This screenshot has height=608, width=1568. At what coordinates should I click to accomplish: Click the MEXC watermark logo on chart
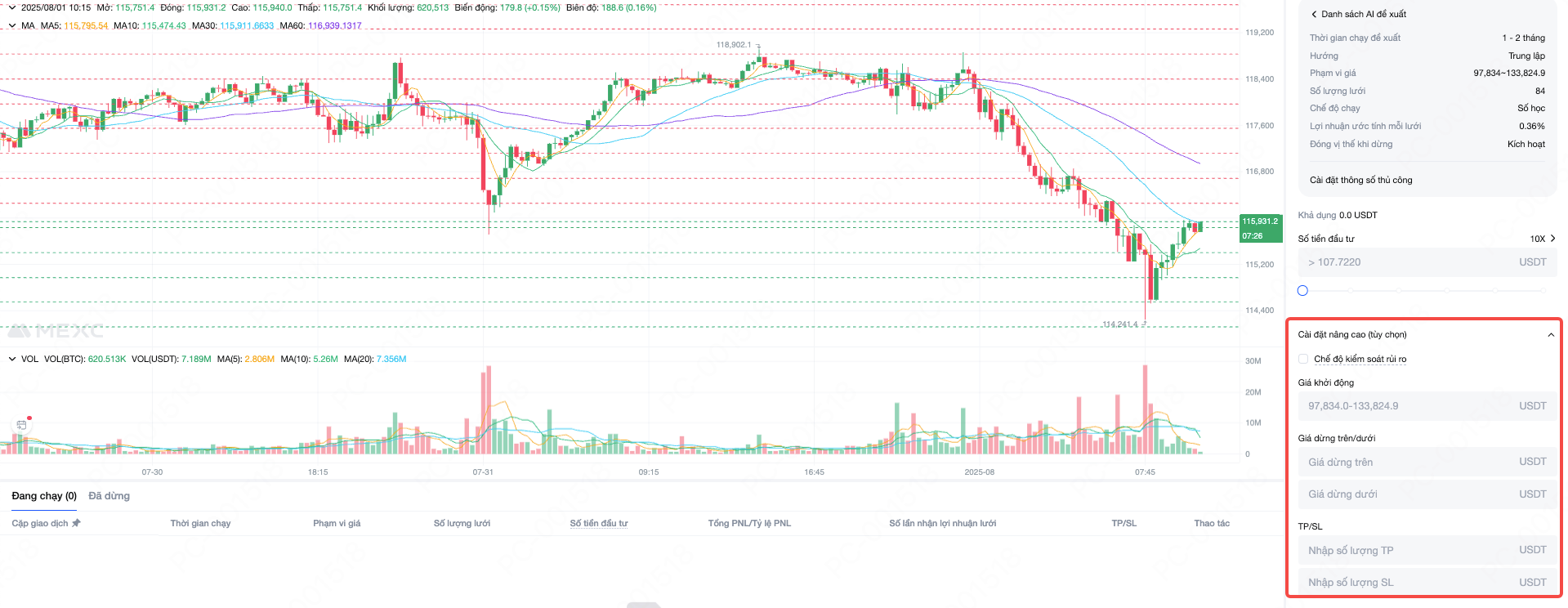tap(56, 331)
